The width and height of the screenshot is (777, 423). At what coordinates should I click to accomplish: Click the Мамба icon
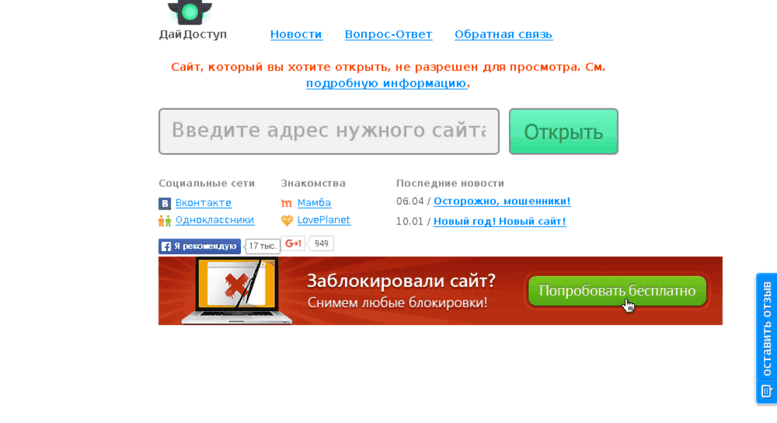click(287, 203)
